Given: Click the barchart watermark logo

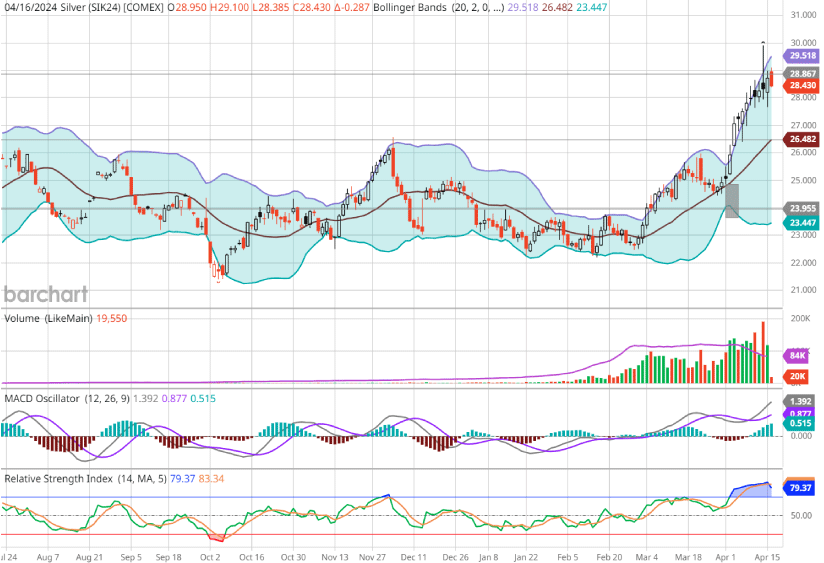Looking at the screenshot, I should pyautogui.click(x=46, y=294).
